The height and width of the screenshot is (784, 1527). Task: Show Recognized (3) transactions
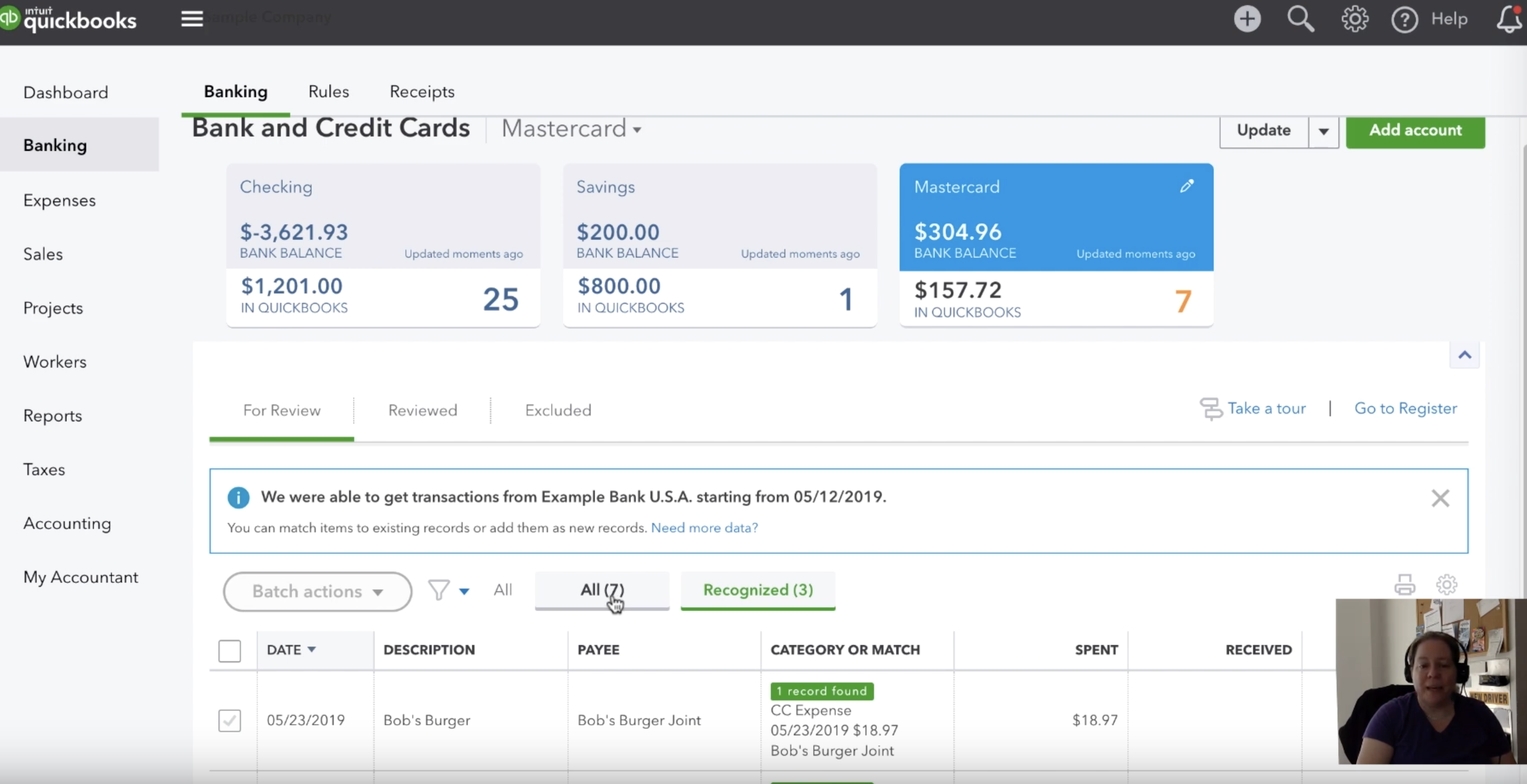tap(758, 590)
